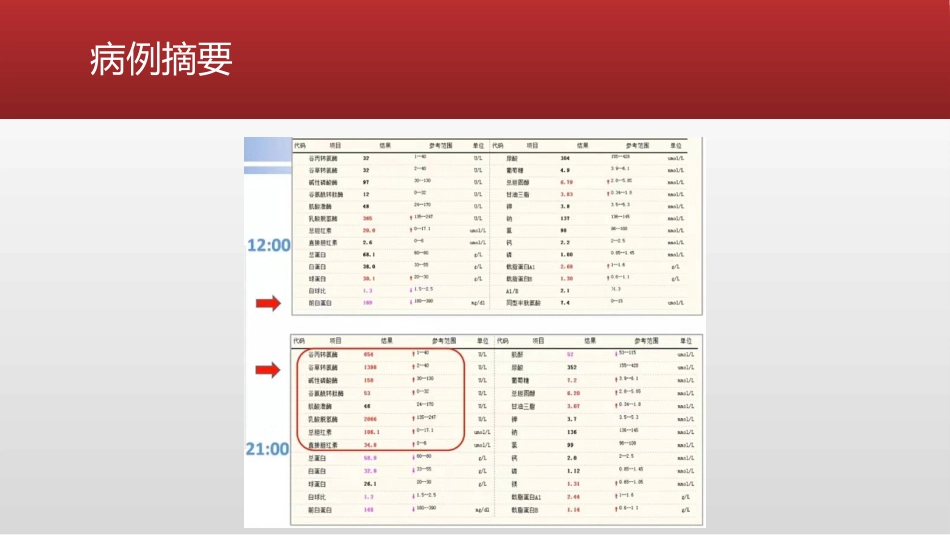This screenshot has width=950, height=535.
Task: Click glucose value 4.9
Action: [565, 170]
